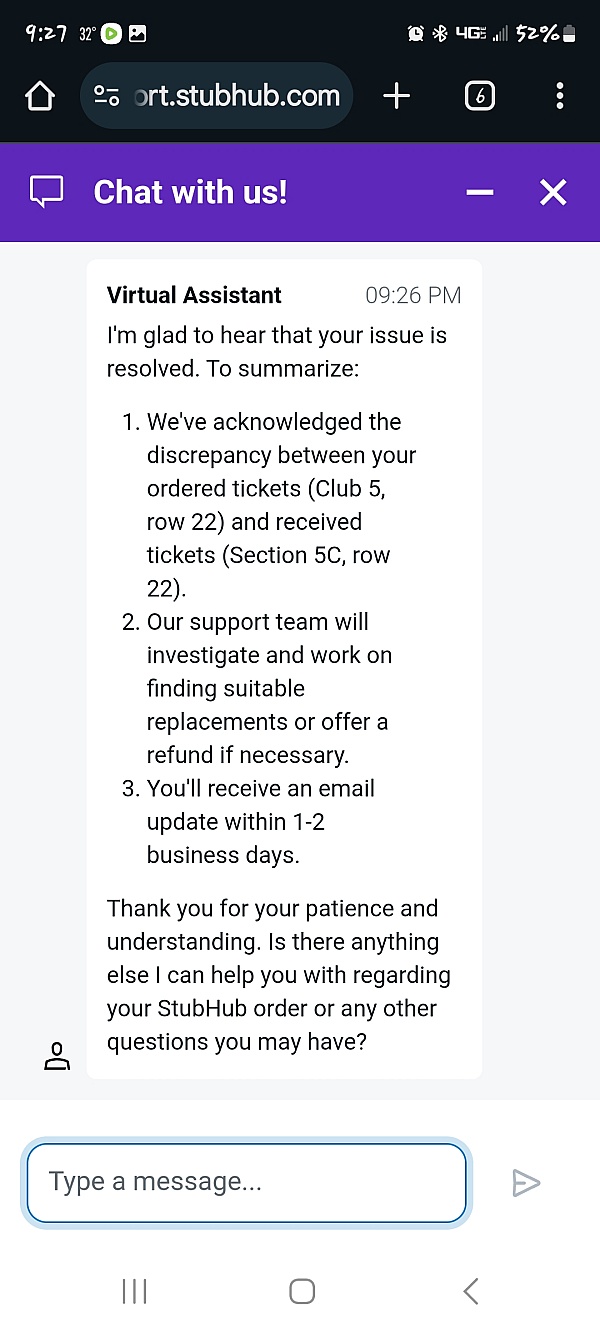Tap the 09:26 PM message timestamp
Screen dimensions: 600x1333
tap(413, 295)
